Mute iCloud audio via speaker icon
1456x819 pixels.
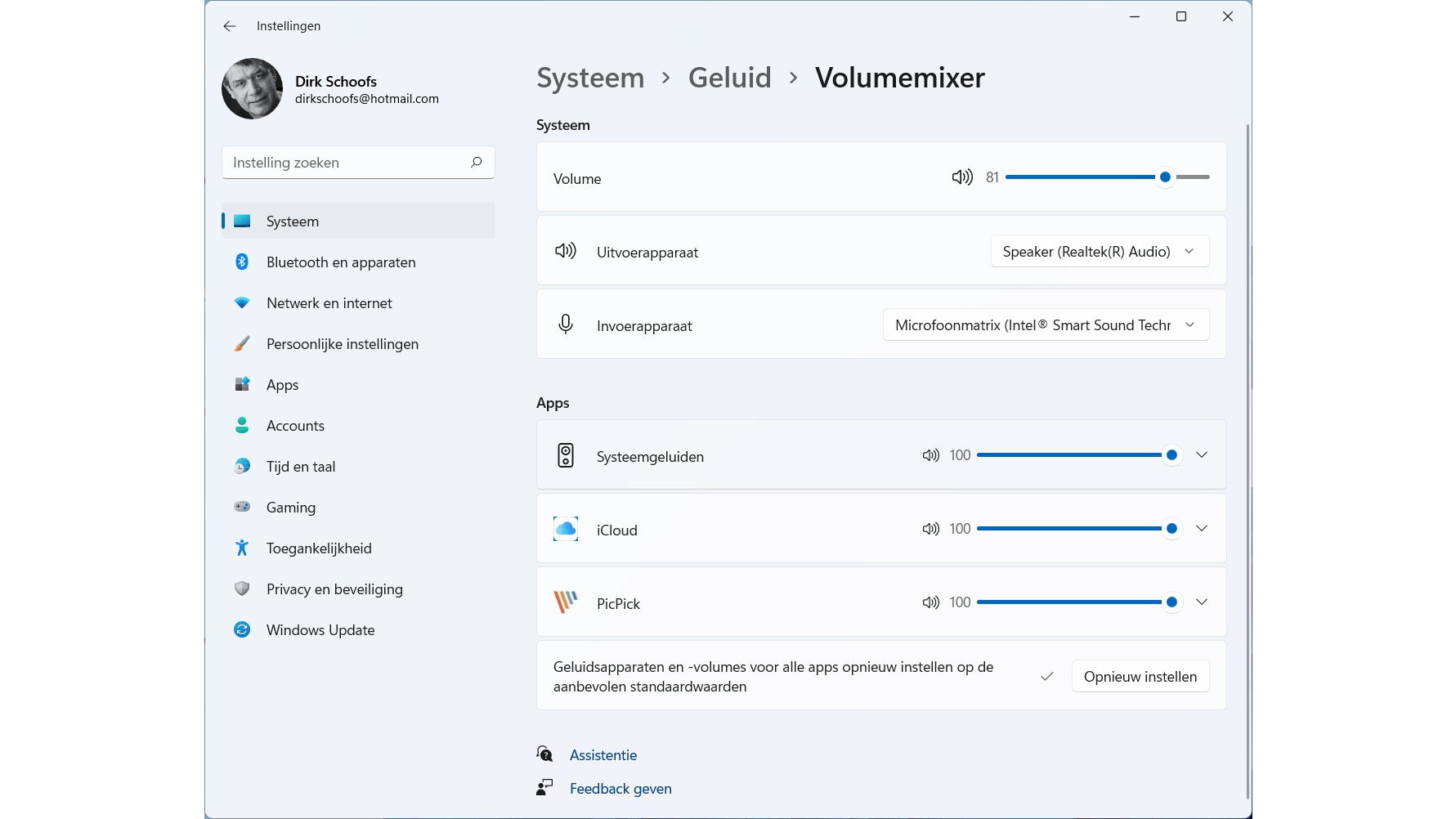pos(930,529)
